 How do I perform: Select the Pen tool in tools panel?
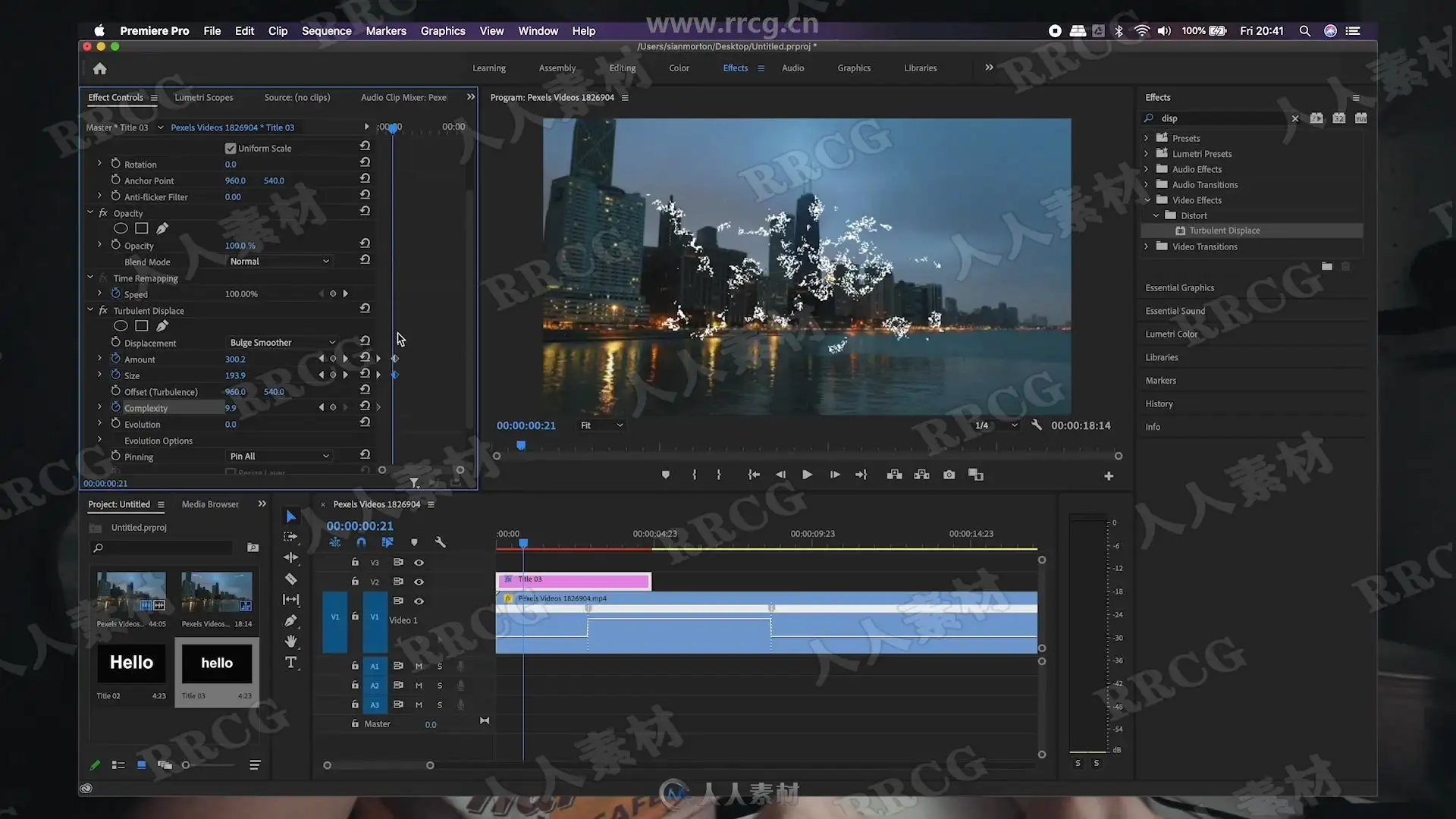290,620
